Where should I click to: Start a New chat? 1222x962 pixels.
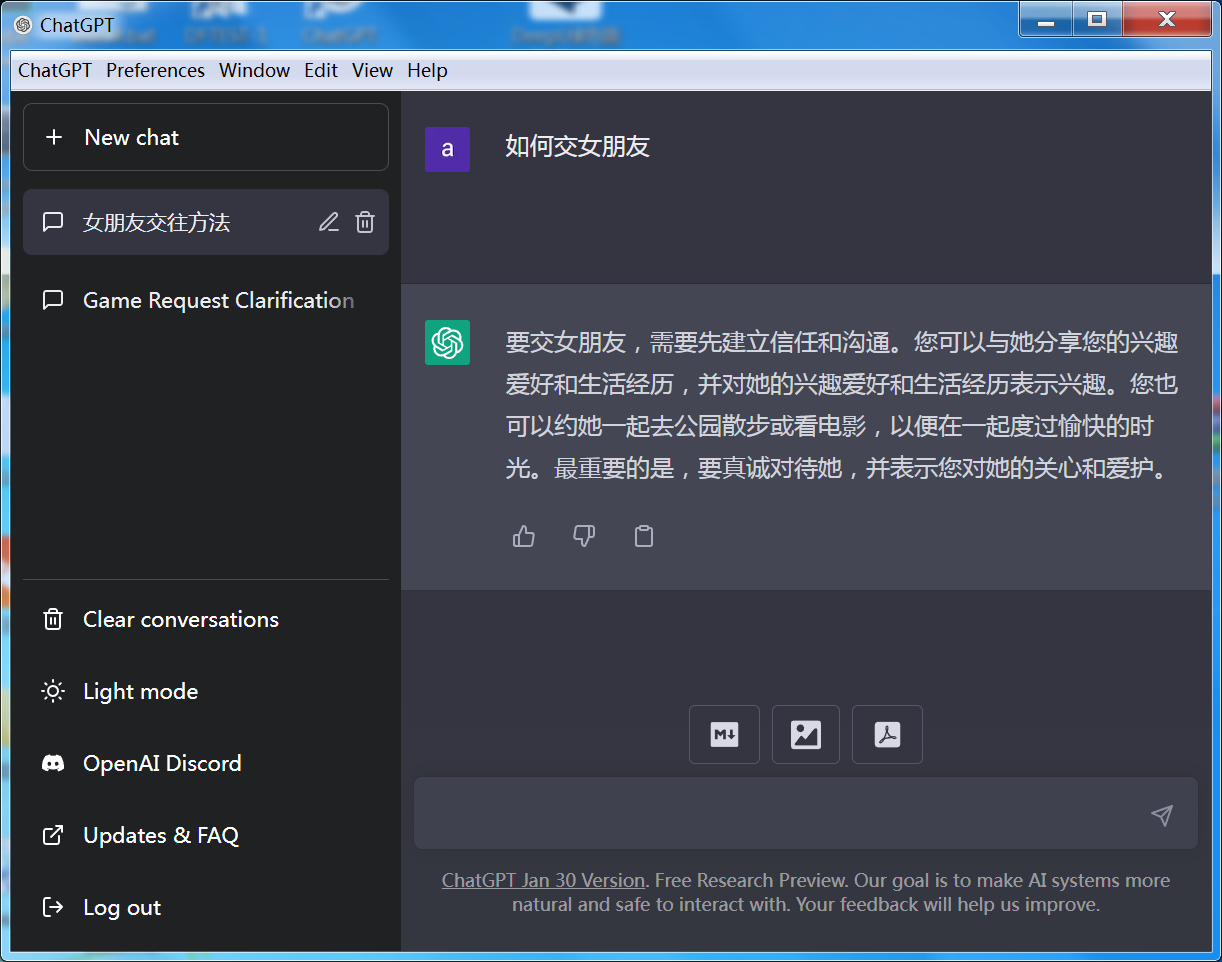click(206, 137)
